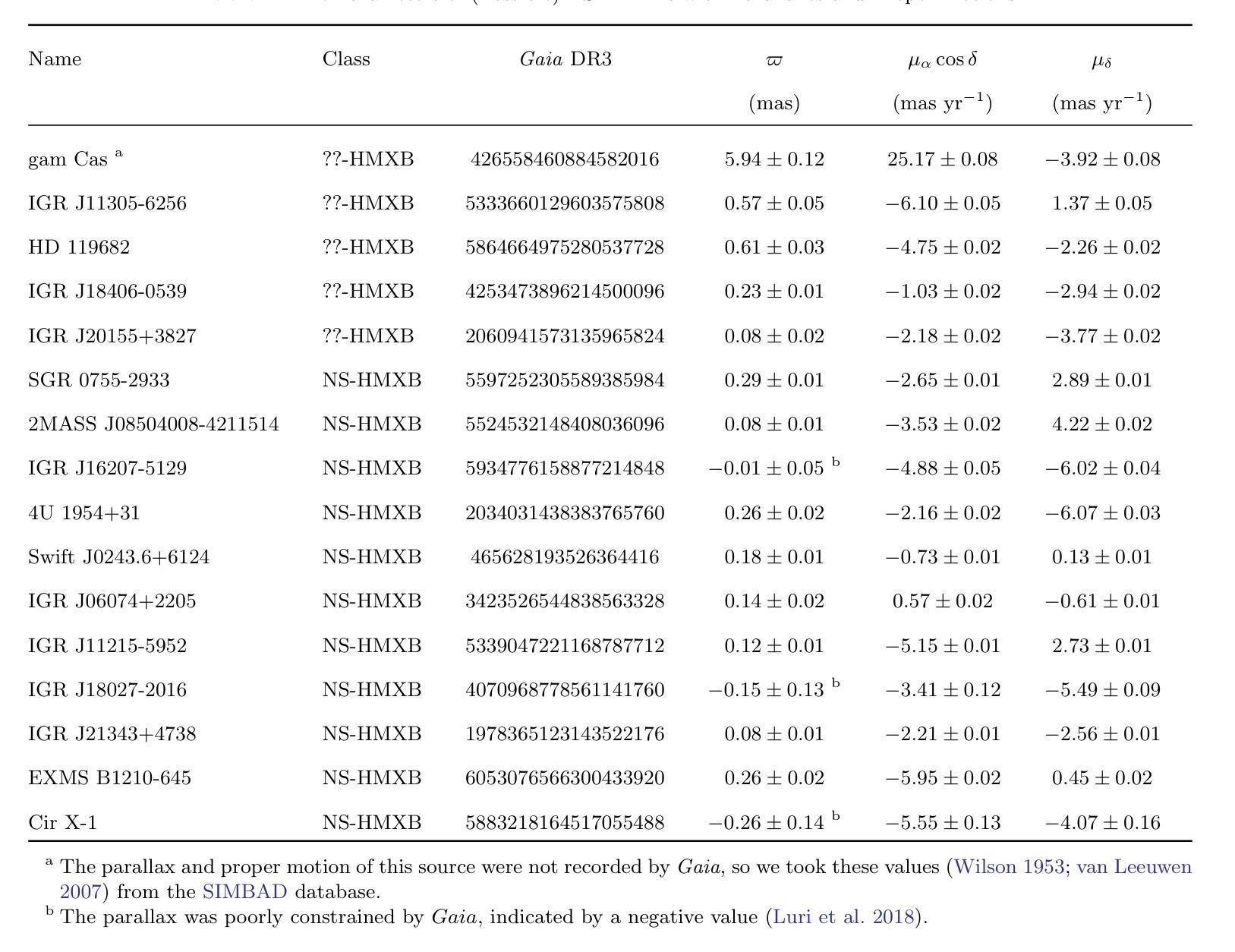Click the 'IGR J06074+2205' name cell
This screenshot has width=1235, height=952.
pos(112,601)
